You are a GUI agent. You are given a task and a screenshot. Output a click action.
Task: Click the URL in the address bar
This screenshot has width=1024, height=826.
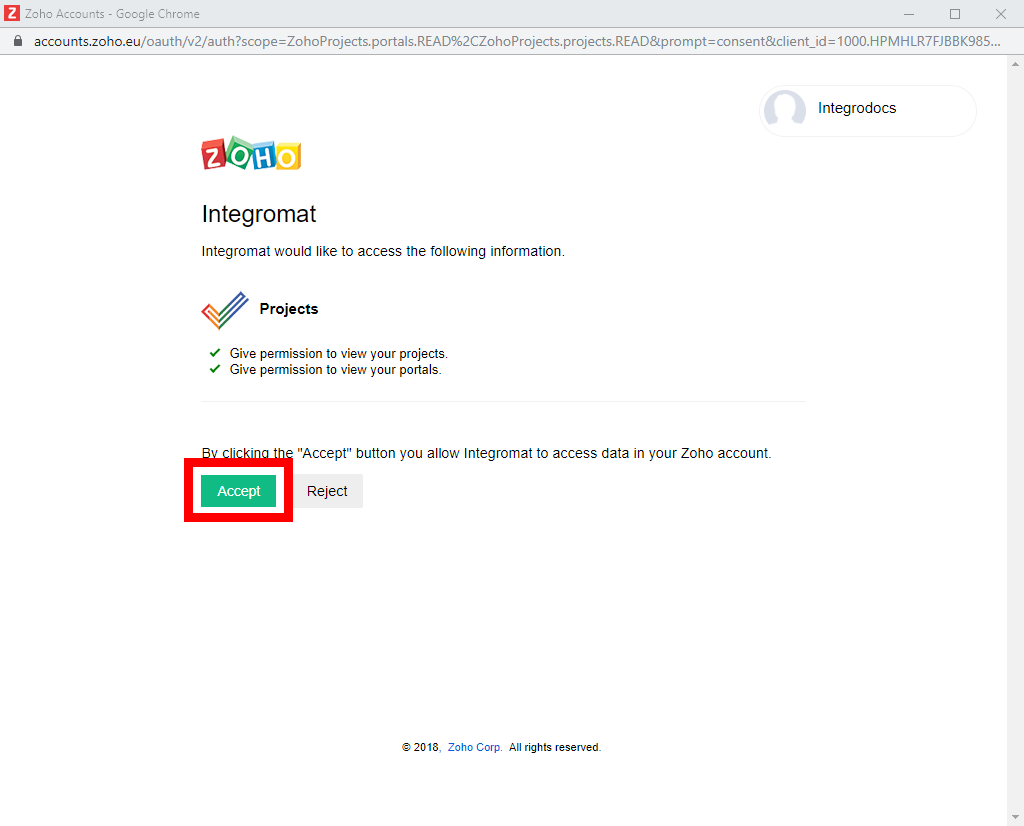517,41
